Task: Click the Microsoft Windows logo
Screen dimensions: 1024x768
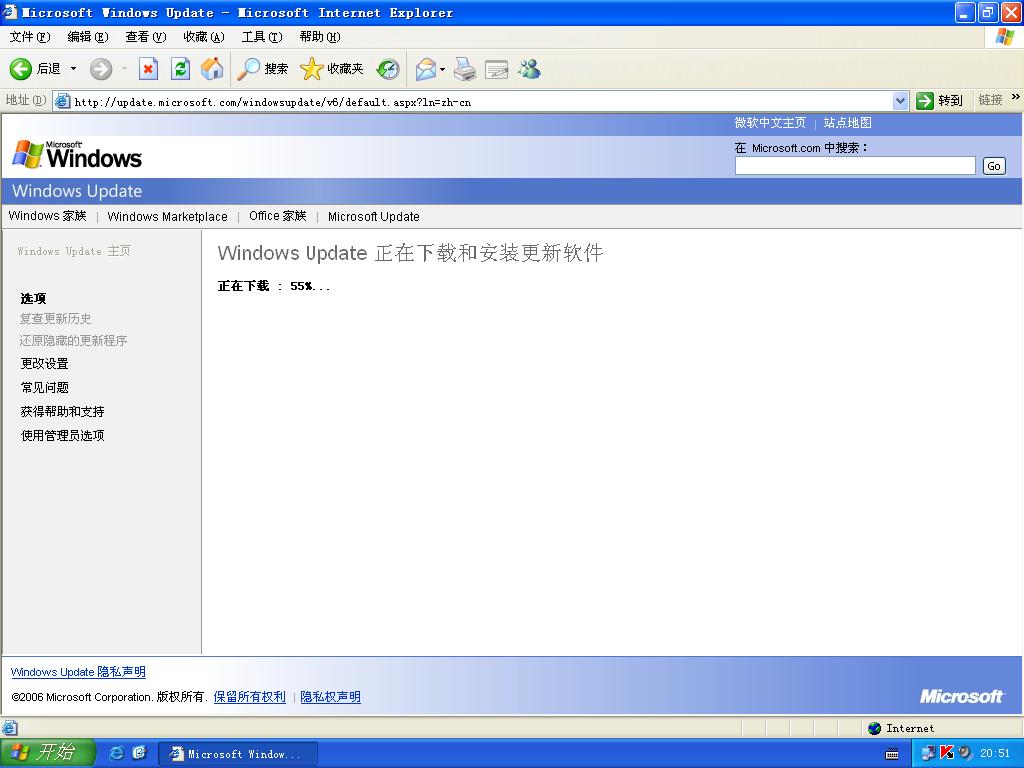Action: click(x=77, y=155)
